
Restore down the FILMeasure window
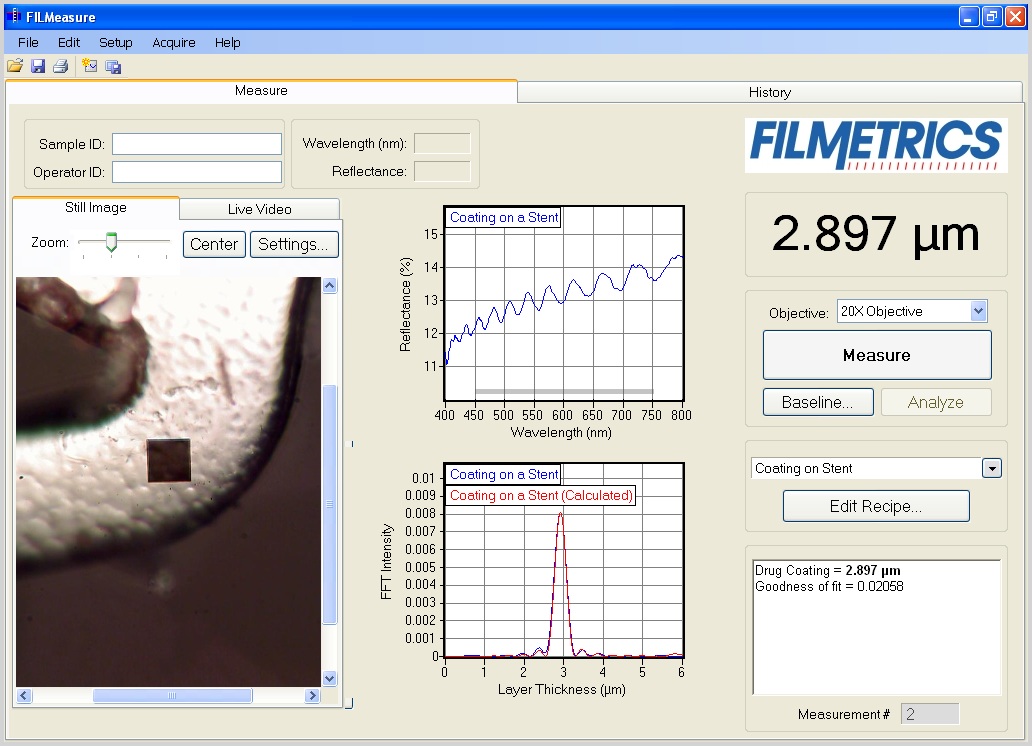tap(992, 16)
